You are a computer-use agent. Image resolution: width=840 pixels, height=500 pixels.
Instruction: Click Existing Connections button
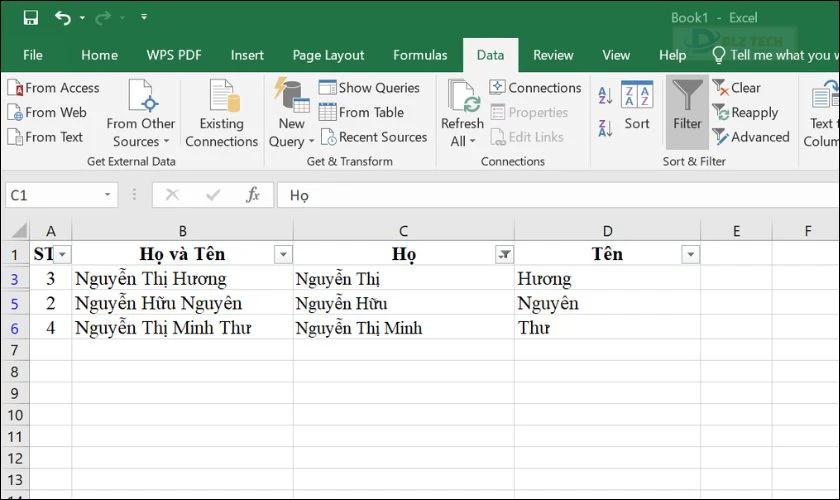222,114
